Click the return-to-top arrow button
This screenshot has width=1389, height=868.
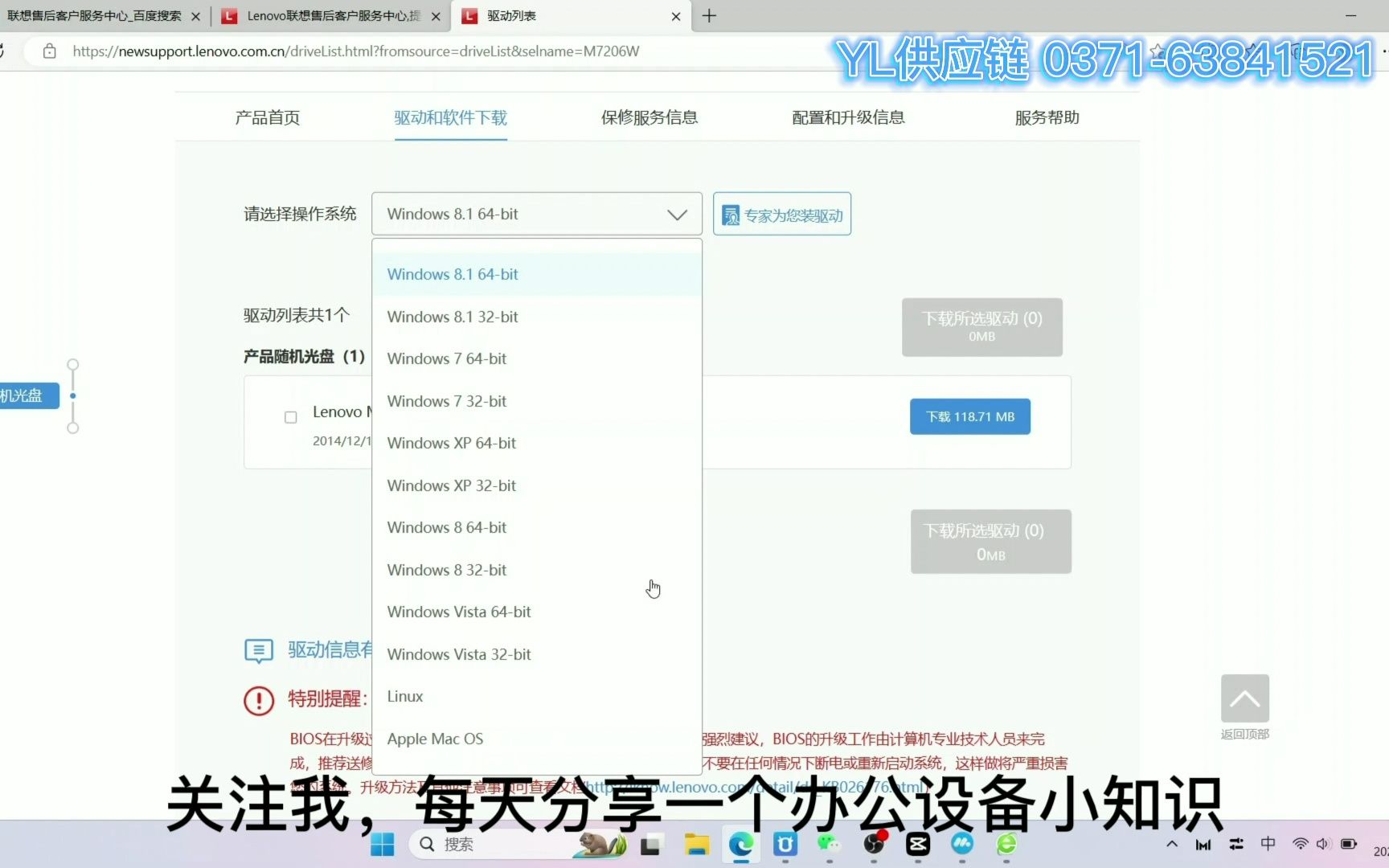pos(1245,698)
